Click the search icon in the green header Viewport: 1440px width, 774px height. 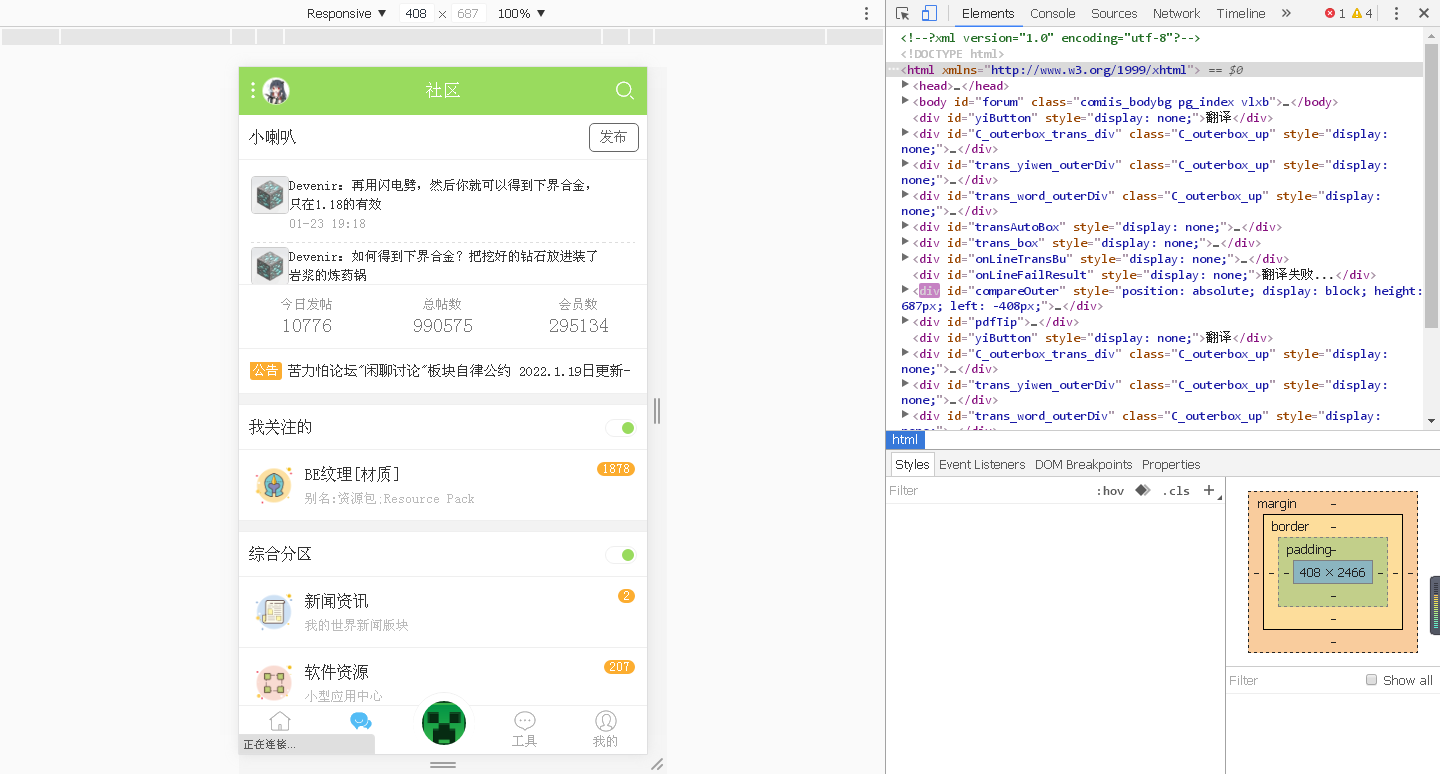click(x=625, y=90)
